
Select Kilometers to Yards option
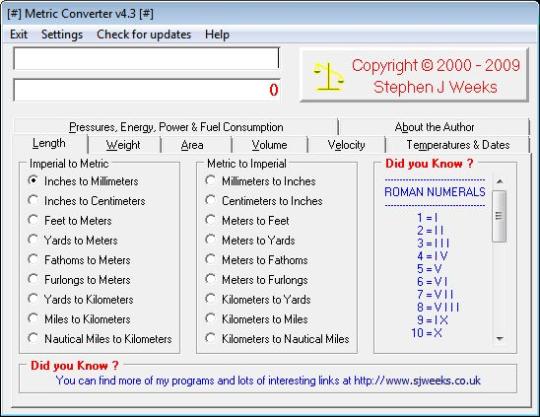click(258, 299)
